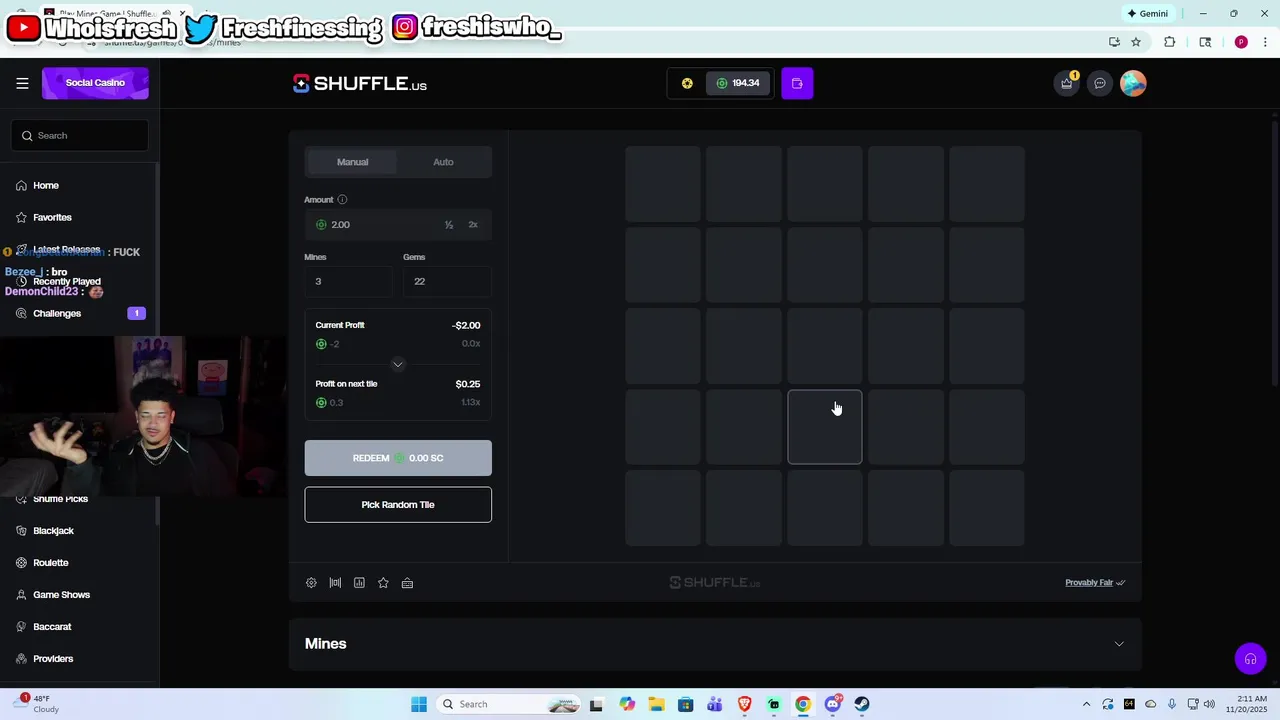Open live support headset button
The height and width of the screenshot is (720, 1280).
(1250, 659)
